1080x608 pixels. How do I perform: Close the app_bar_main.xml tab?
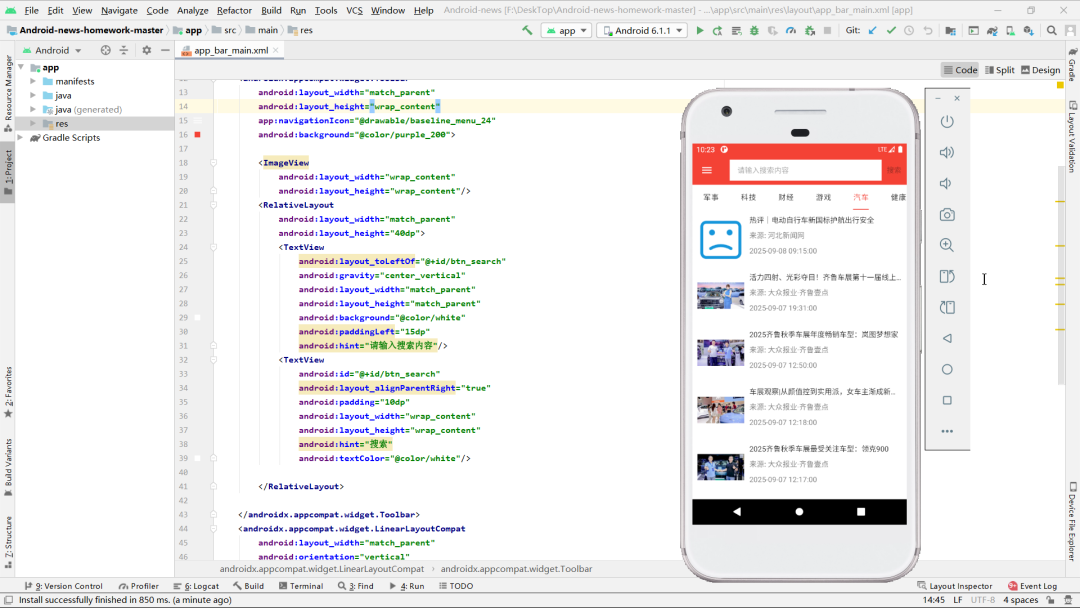[x=276, y=50]
